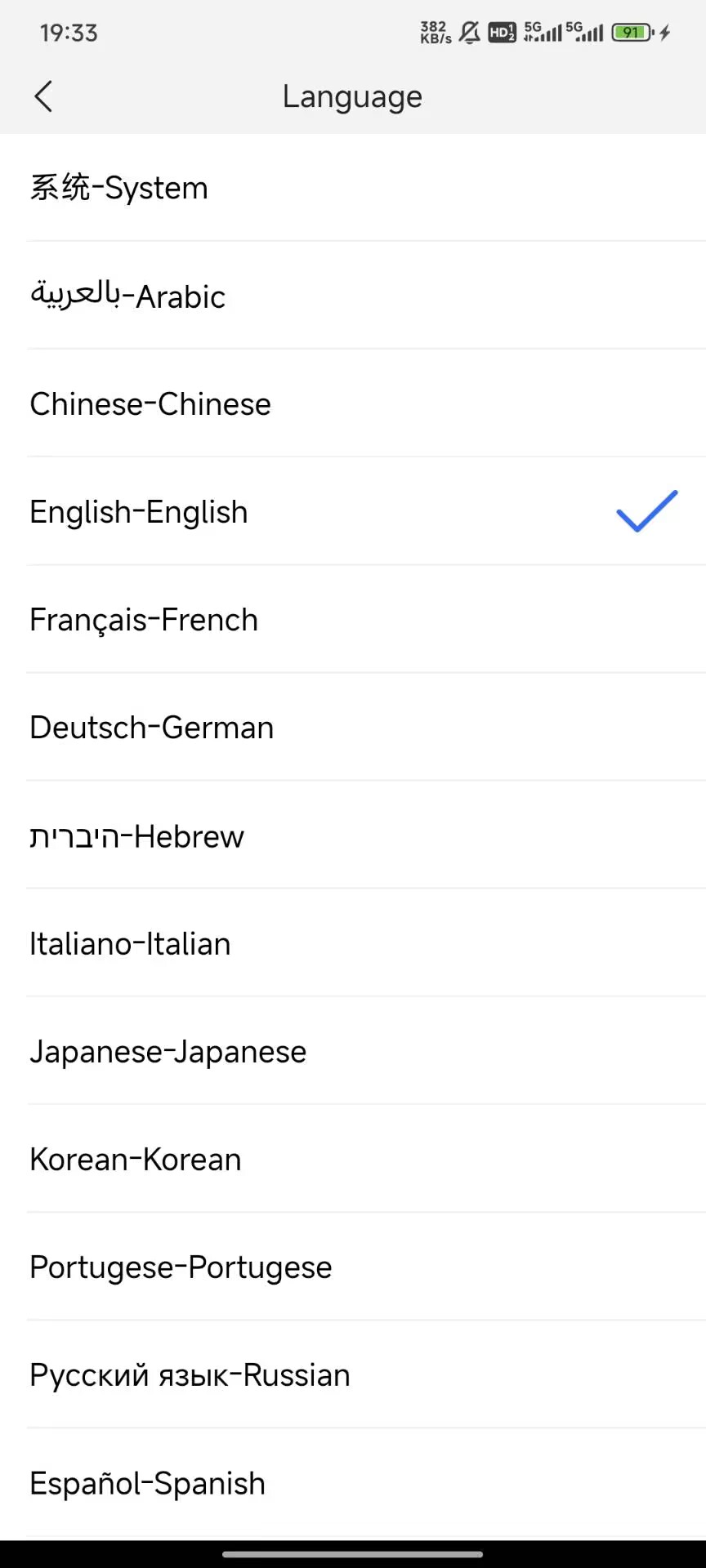The width and height of the screenshot is (706, 1568).
Task: Tap the home gesture bar
Action: tap(353, 1554)
